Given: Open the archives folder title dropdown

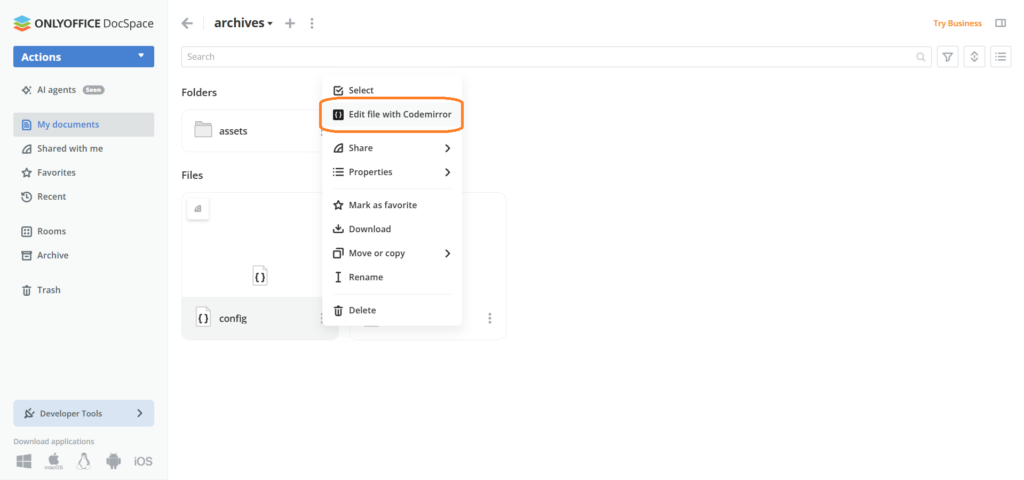Looking at the screenshot, I should click(243, 24).
